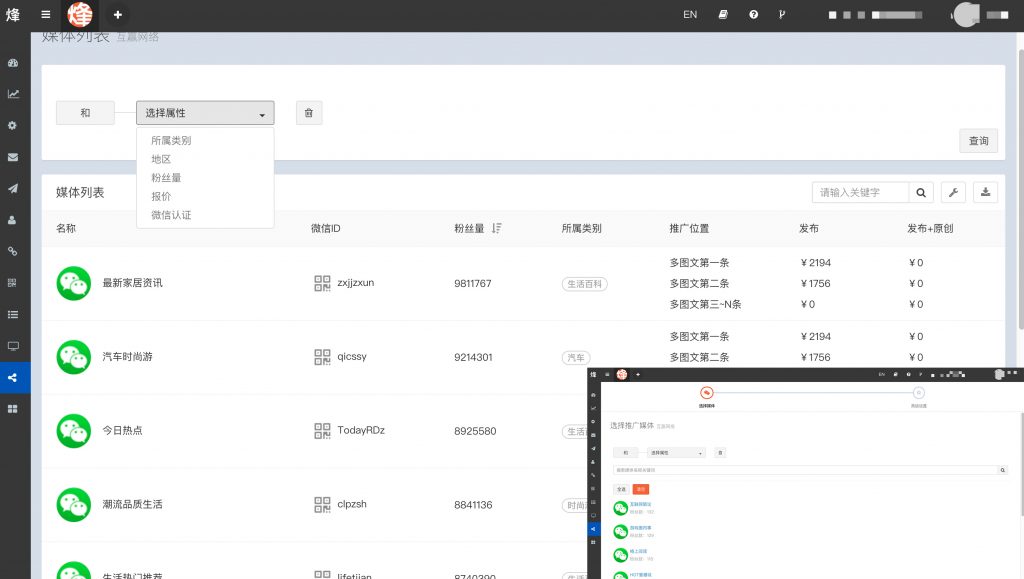This screenshot has width=1024, height=579.
Task: Open the dashboard gauge sidebar icon
Action: tap(12, 63)
